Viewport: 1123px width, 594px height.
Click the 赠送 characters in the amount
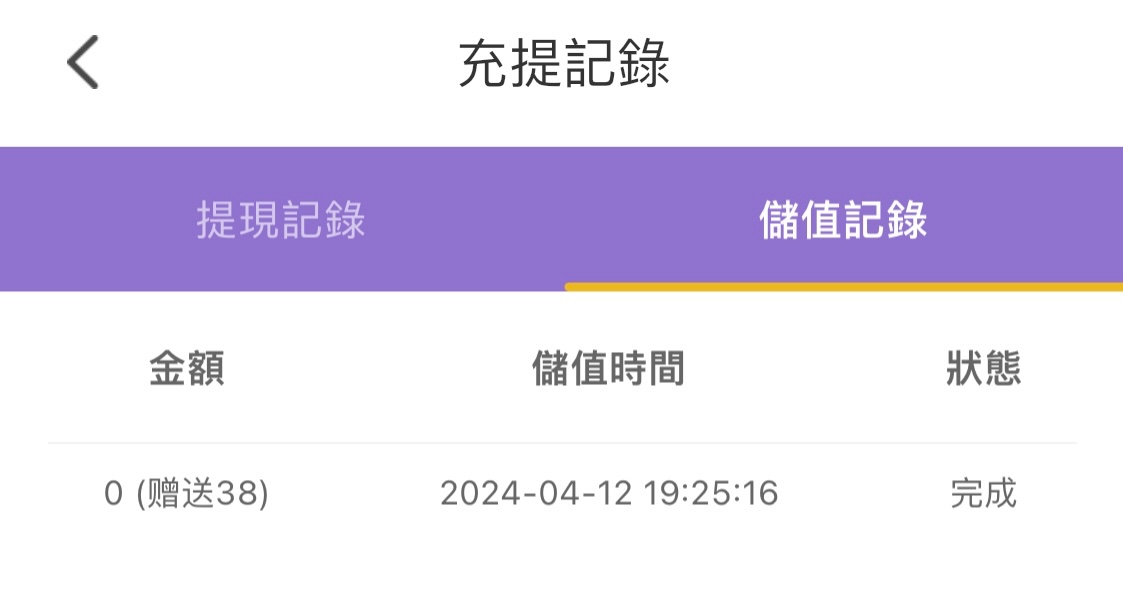coord(182,493)
